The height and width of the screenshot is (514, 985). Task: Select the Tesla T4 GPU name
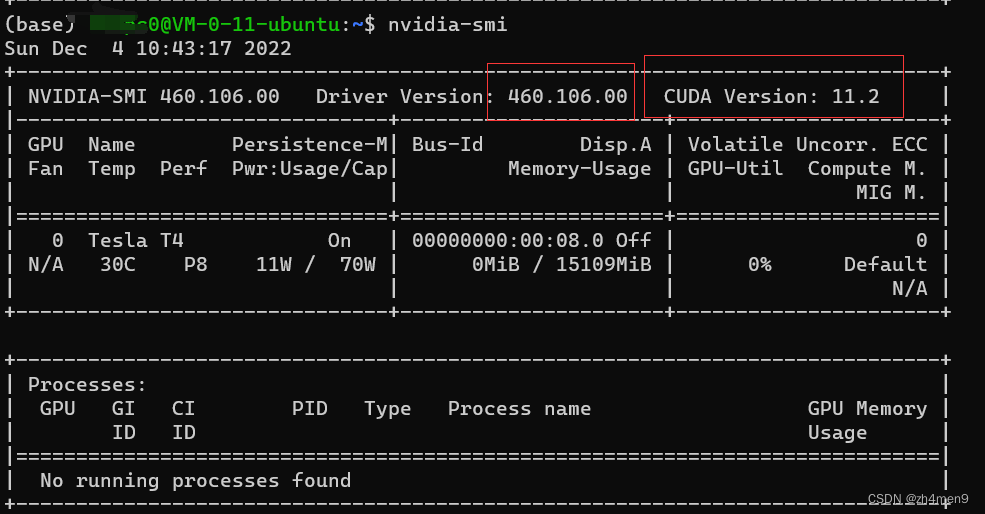click(136, 241)
